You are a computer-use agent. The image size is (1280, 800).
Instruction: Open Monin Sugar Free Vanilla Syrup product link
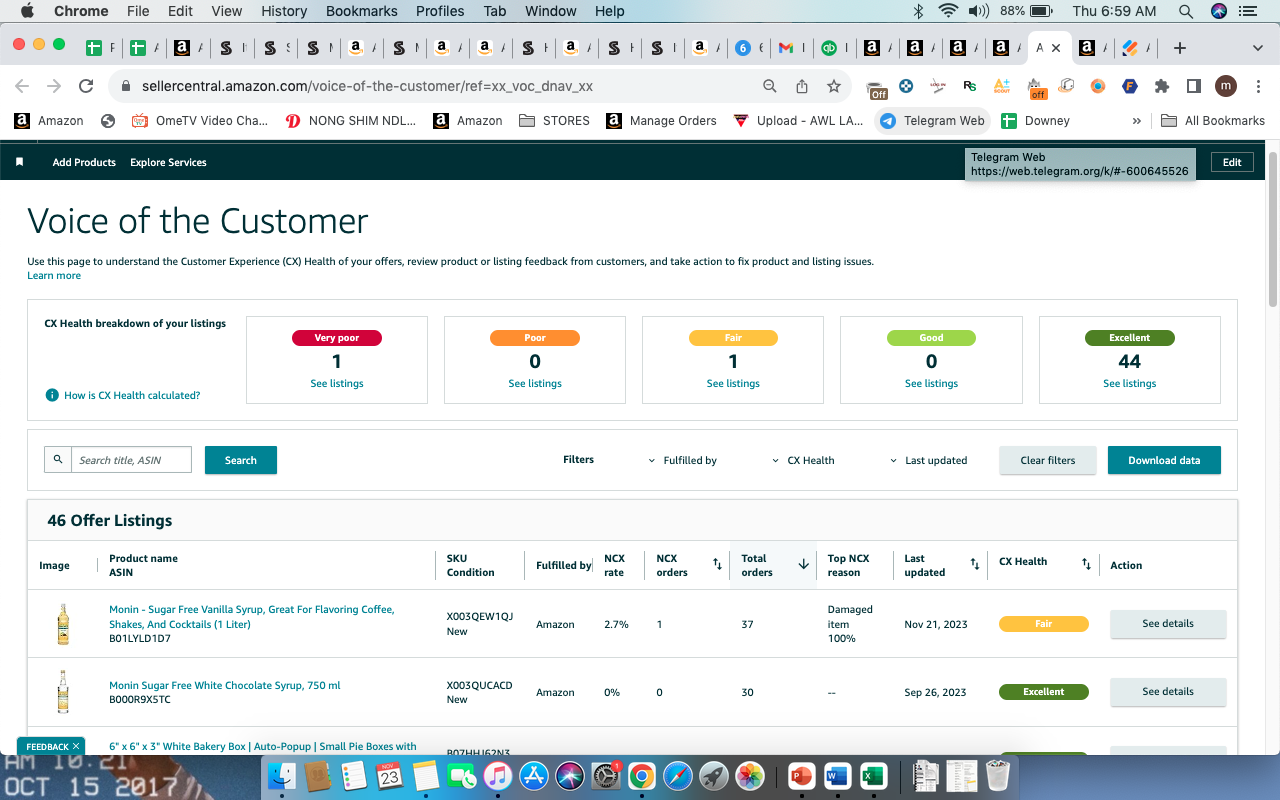(x=252, y=617)
